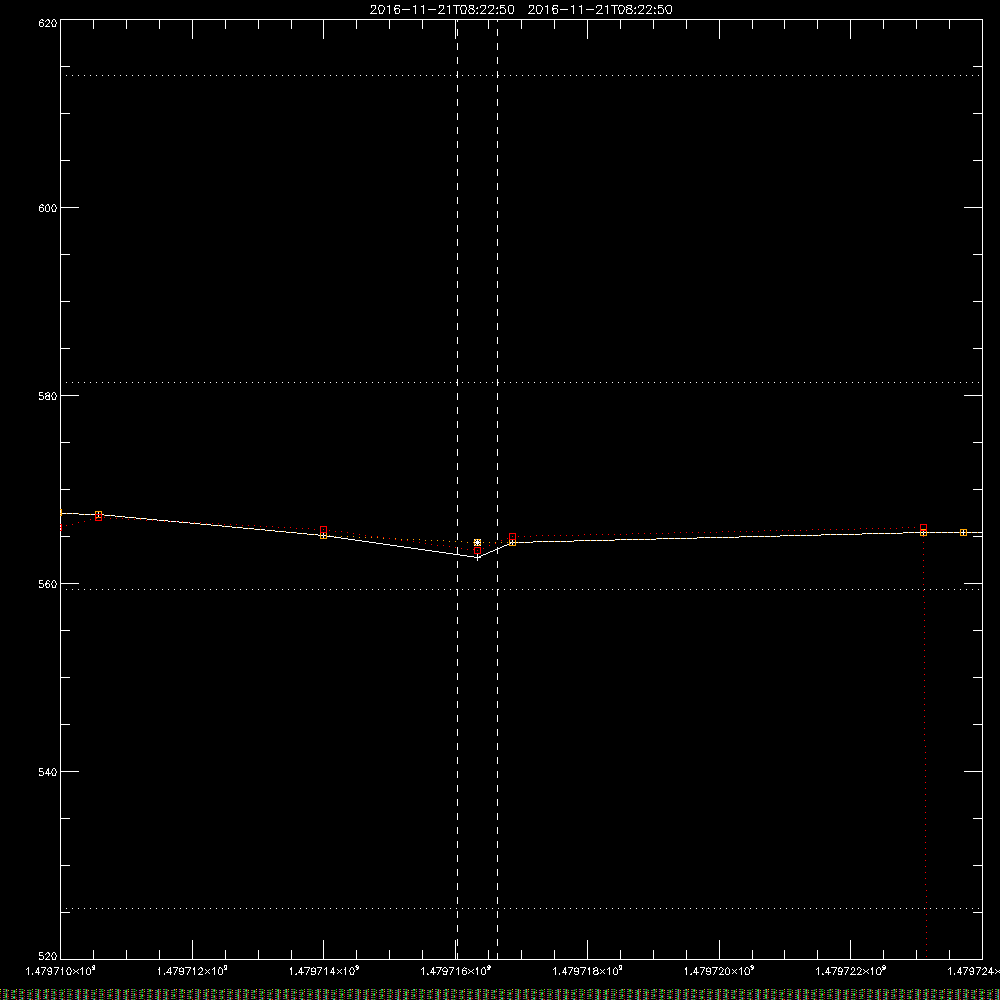This screenshot has width=1000, height=1000.
Task: Click the 560 y-axis label
Action: (48, 584)
